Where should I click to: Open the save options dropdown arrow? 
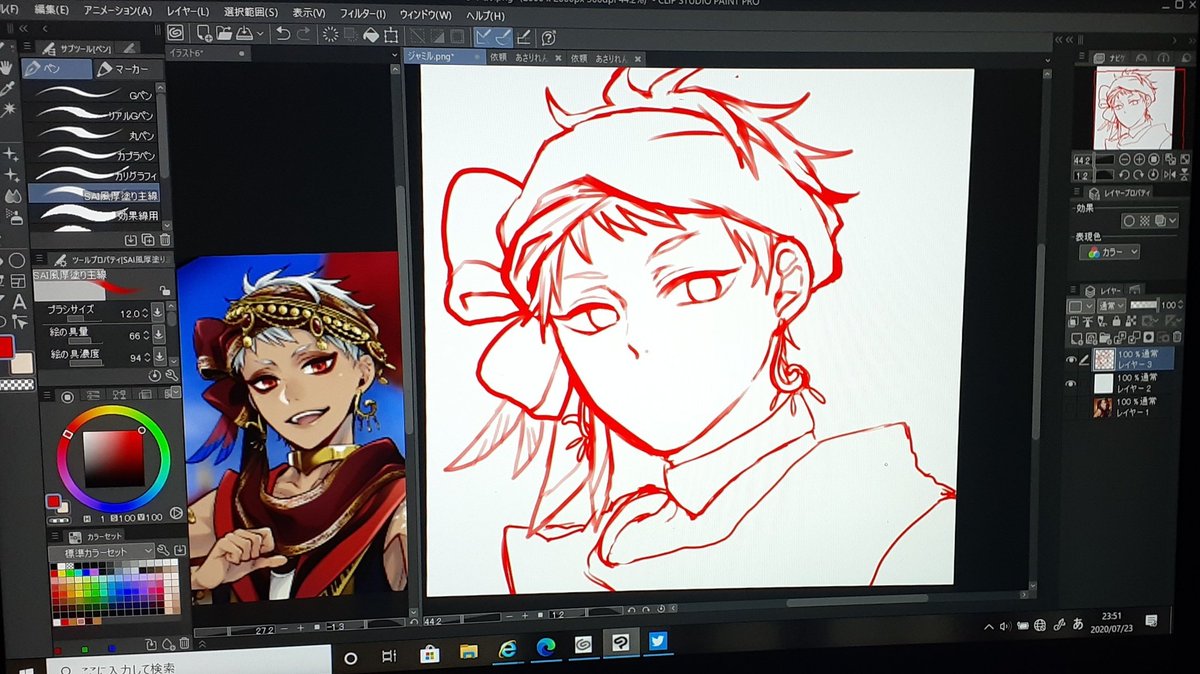(259, 34)
